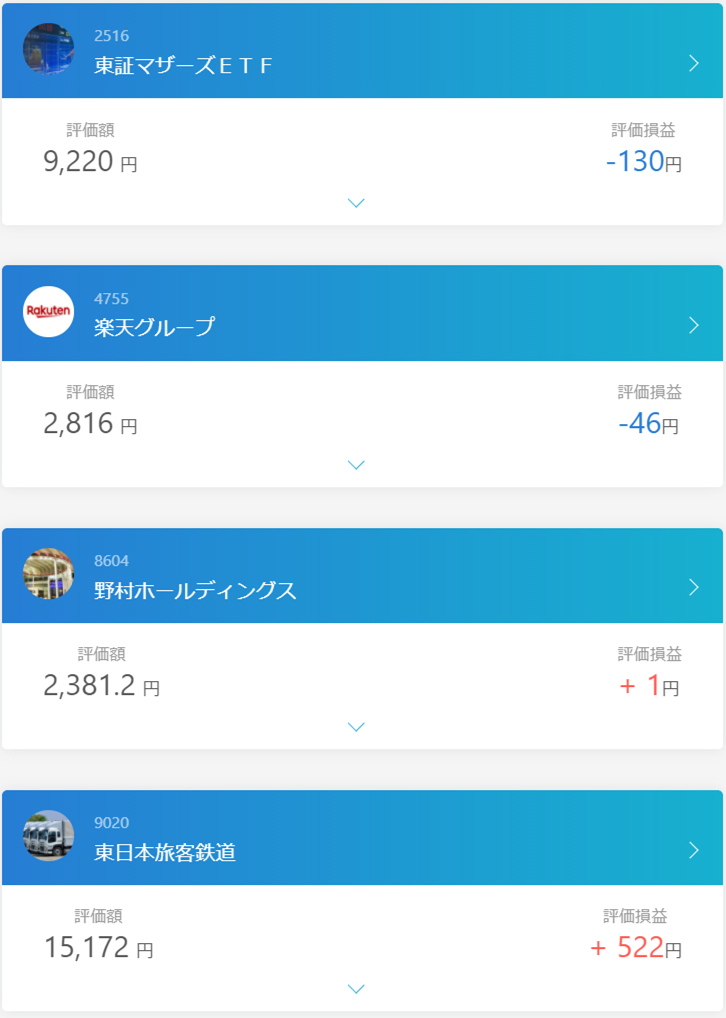Open 野村ホールディングス details via right arrow
726x1018 pixels.
point(694,587)
